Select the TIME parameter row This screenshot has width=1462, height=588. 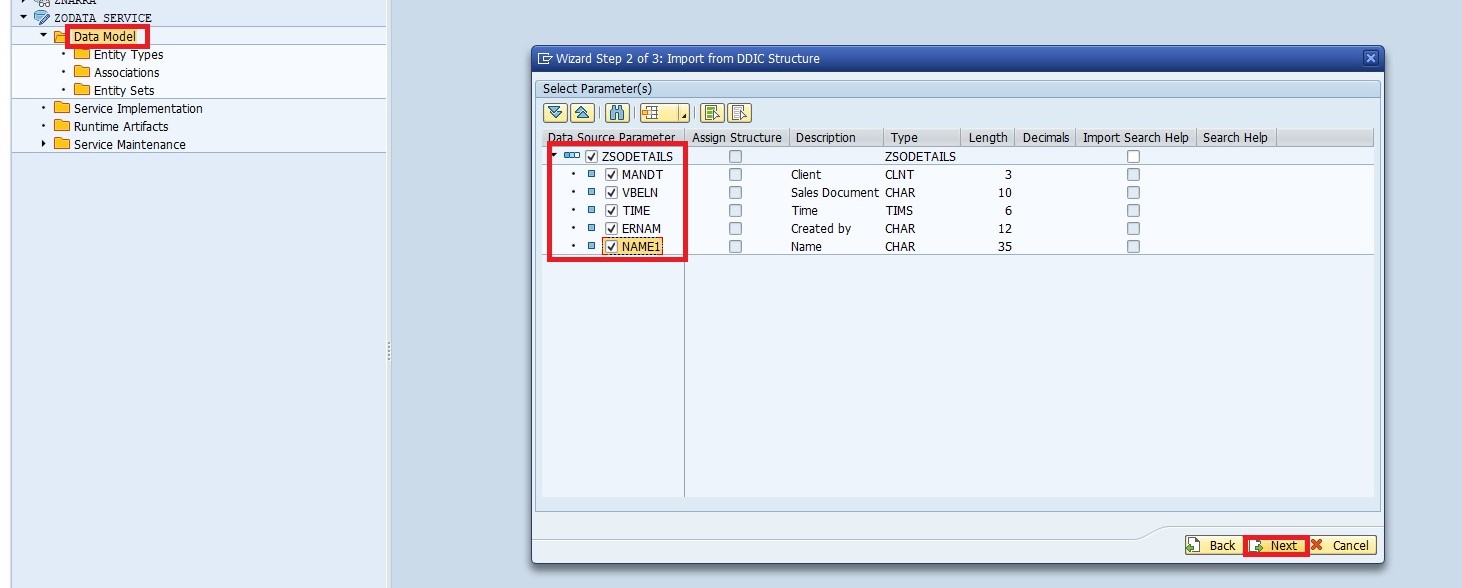(638, 210)
